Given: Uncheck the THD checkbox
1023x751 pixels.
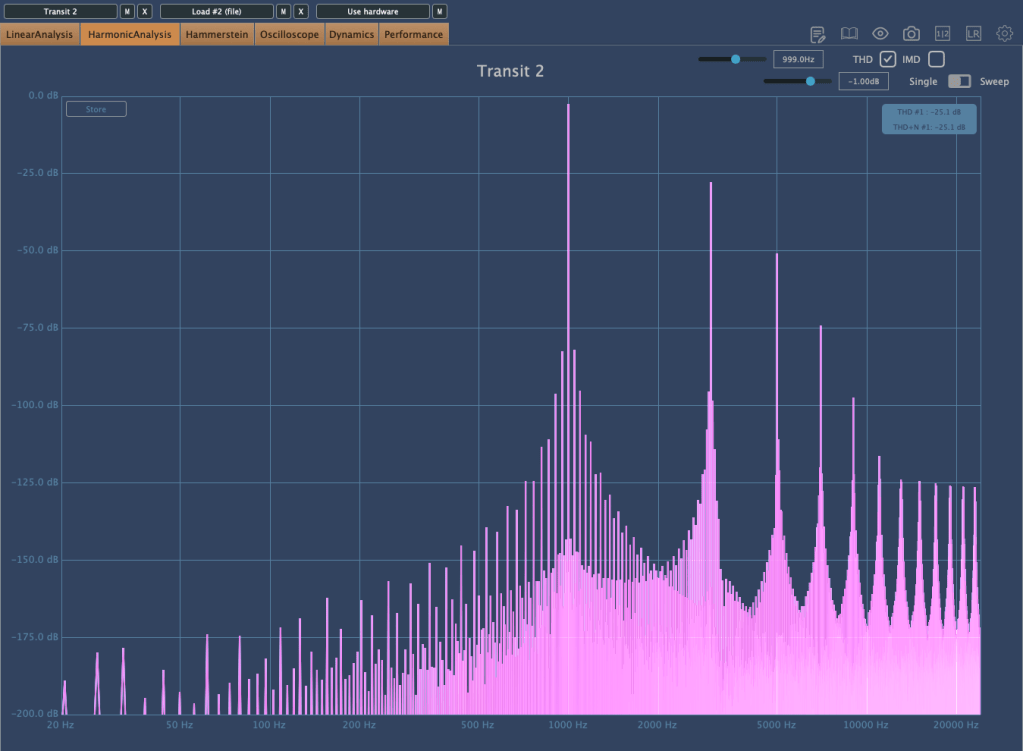Looking at the screenshot, I should [887, 59].
